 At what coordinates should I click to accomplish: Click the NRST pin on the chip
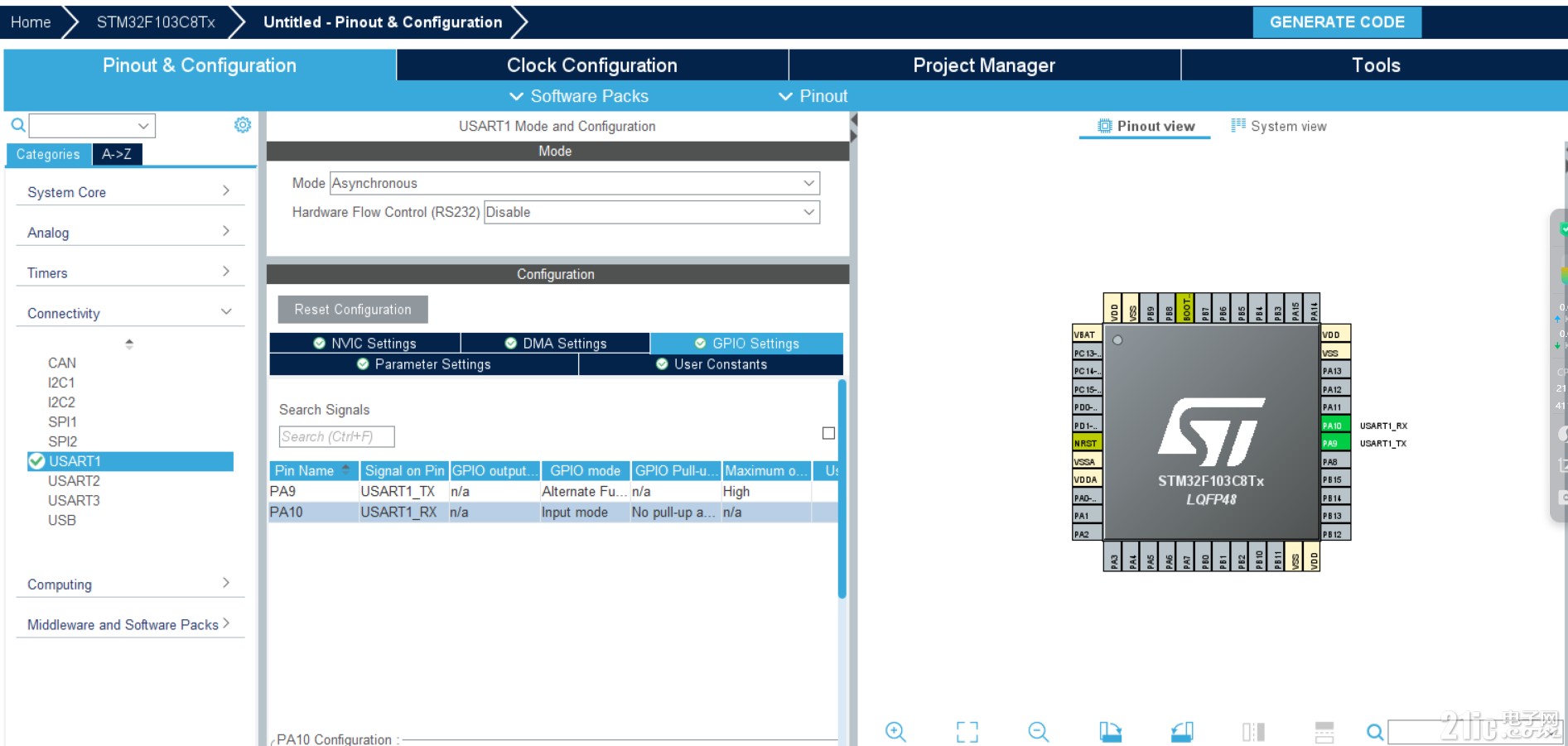coord(1087,443)
